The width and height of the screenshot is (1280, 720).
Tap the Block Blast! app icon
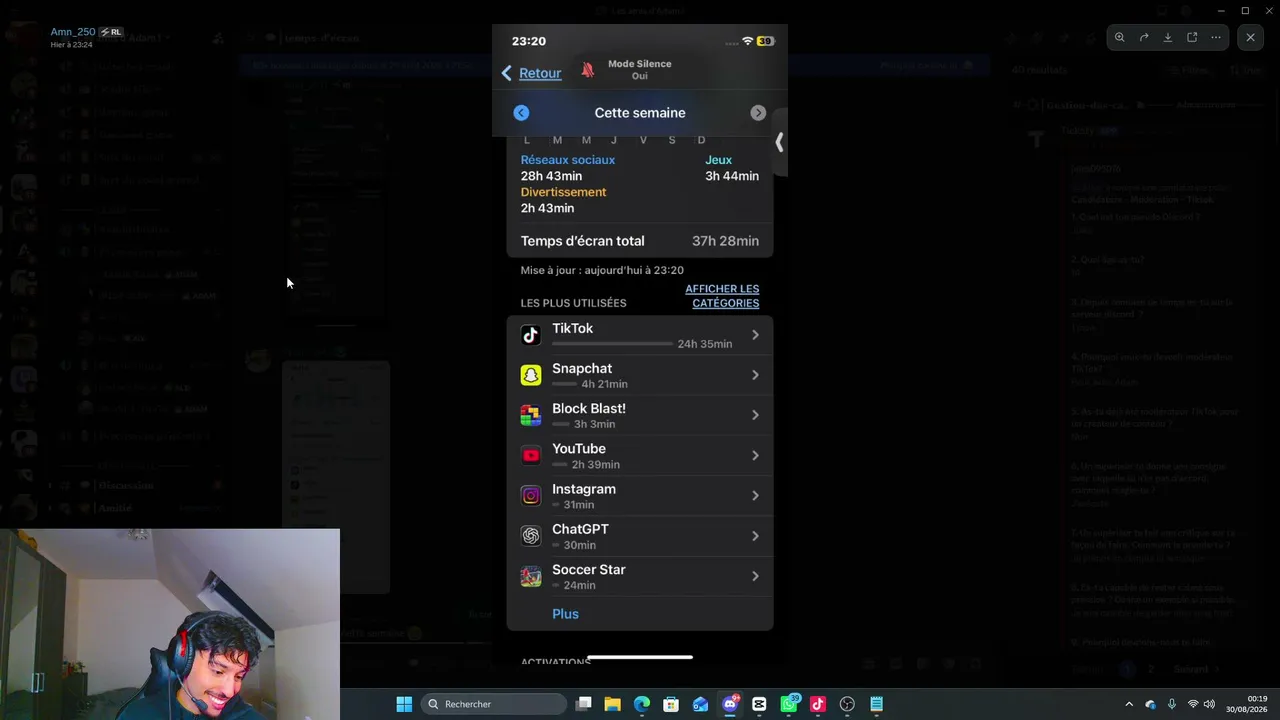click(531, 415)
